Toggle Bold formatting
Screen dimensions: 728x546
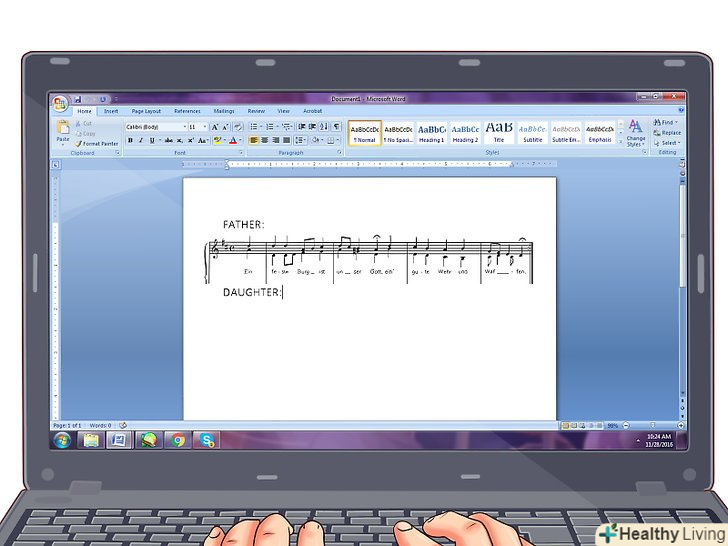pos(130,141)
